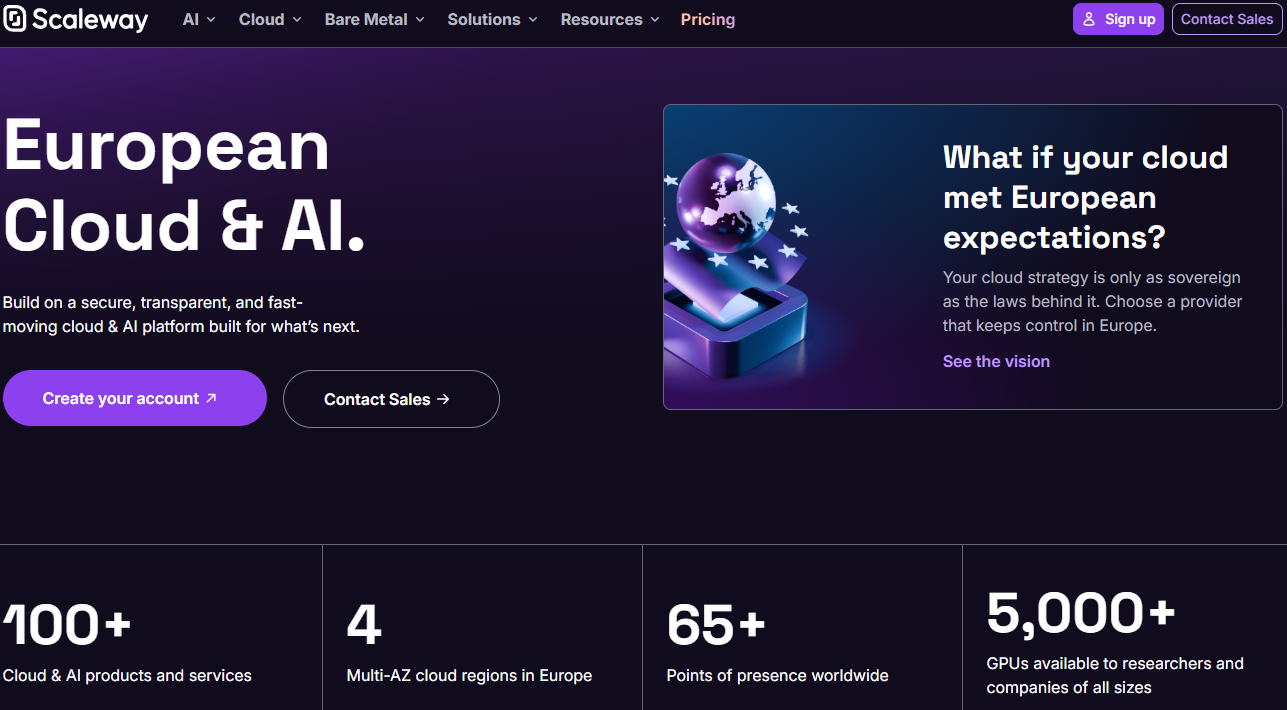1287x710 pixels.
Task: Expand the Solutions menu chevron
Action: (x=533, y=20)
